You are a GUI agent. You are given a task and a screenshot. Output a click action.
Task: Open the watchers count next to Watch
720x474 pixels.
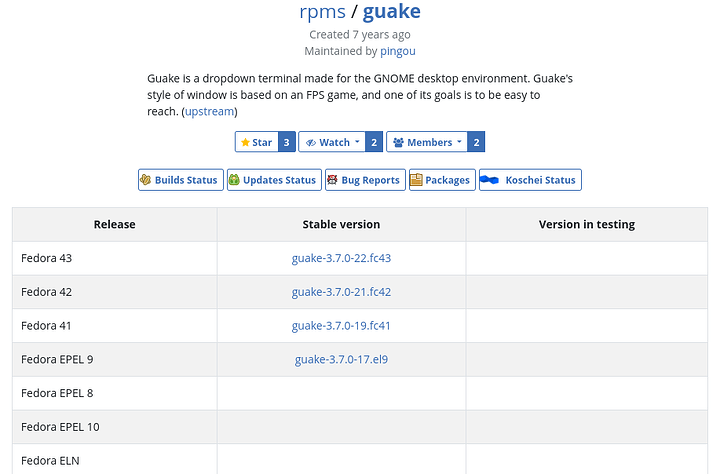click(x=374, y=142)
